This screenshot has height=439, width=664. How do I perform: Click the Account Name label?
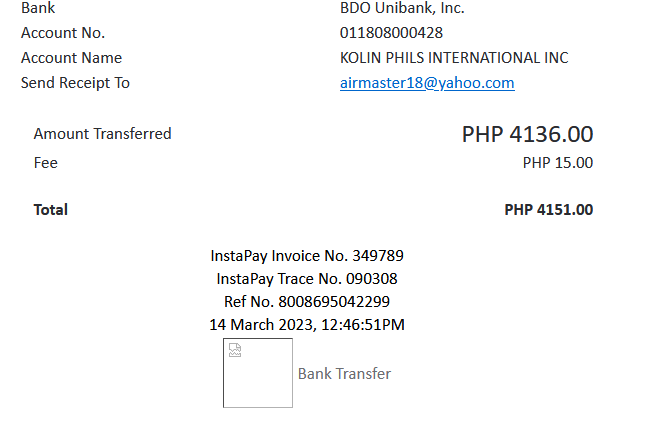click(71, 58)
